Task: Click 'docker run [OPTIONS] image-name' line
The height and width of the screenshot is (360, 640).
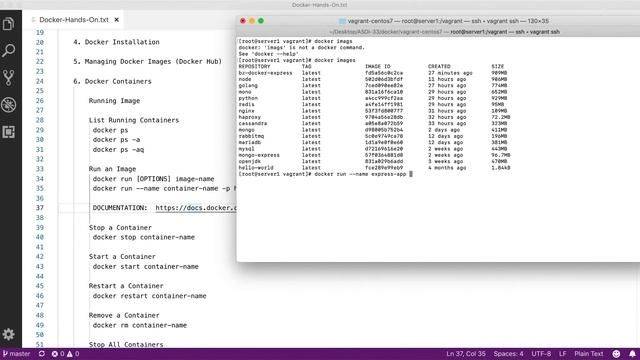Action: tap(153, 179)
